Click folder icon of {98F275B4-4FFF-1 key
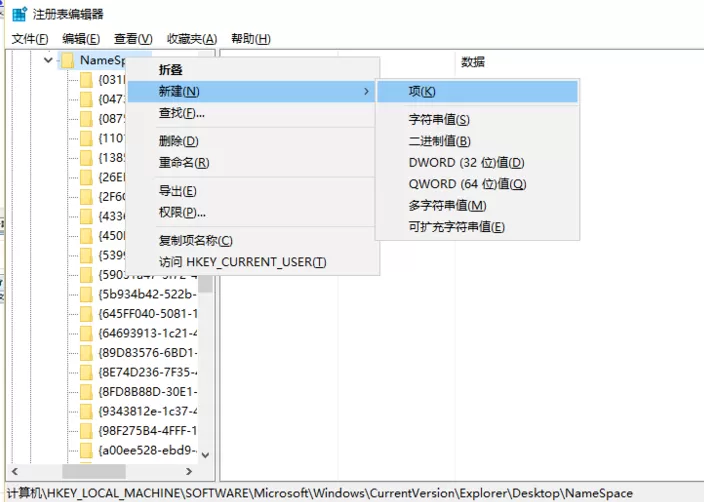Image resolution: width=704 pixels, height=502 pixels. tap(86, 431)
